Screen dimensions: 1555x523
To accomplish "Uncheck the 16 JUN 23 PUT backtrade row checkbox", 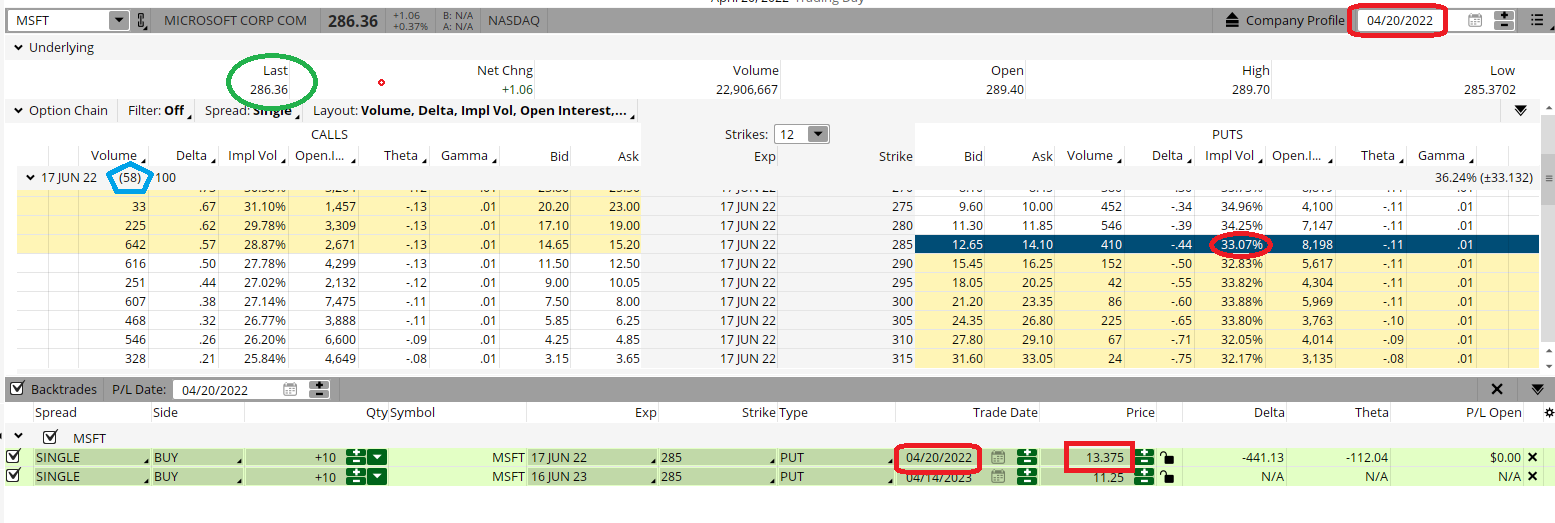I will point(13,475).
